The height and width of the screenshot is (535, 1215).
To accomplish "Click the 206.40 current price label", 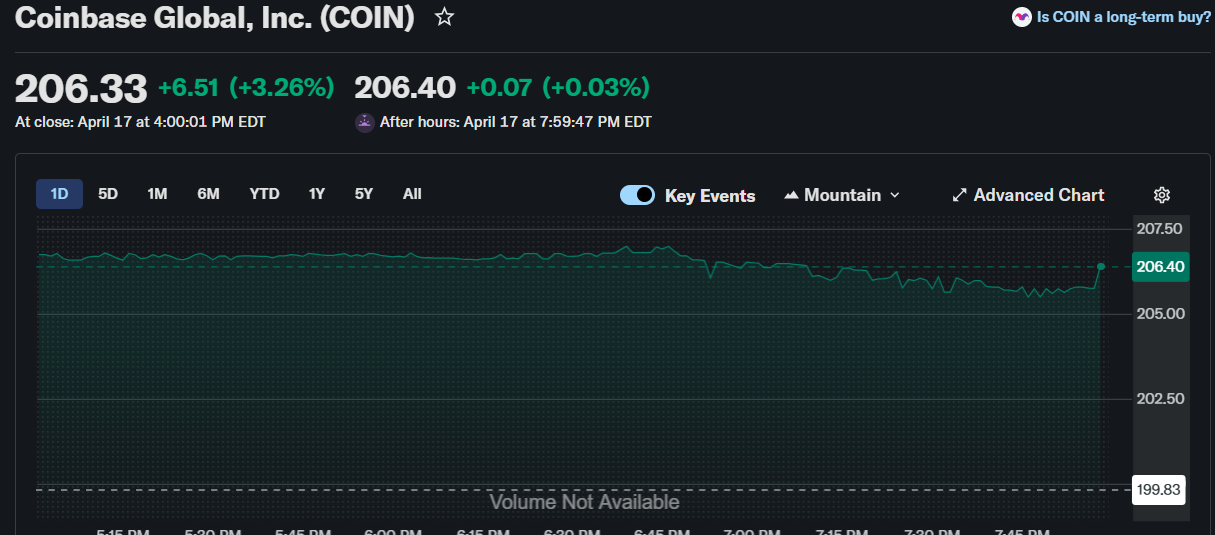I will (1160, 267).
